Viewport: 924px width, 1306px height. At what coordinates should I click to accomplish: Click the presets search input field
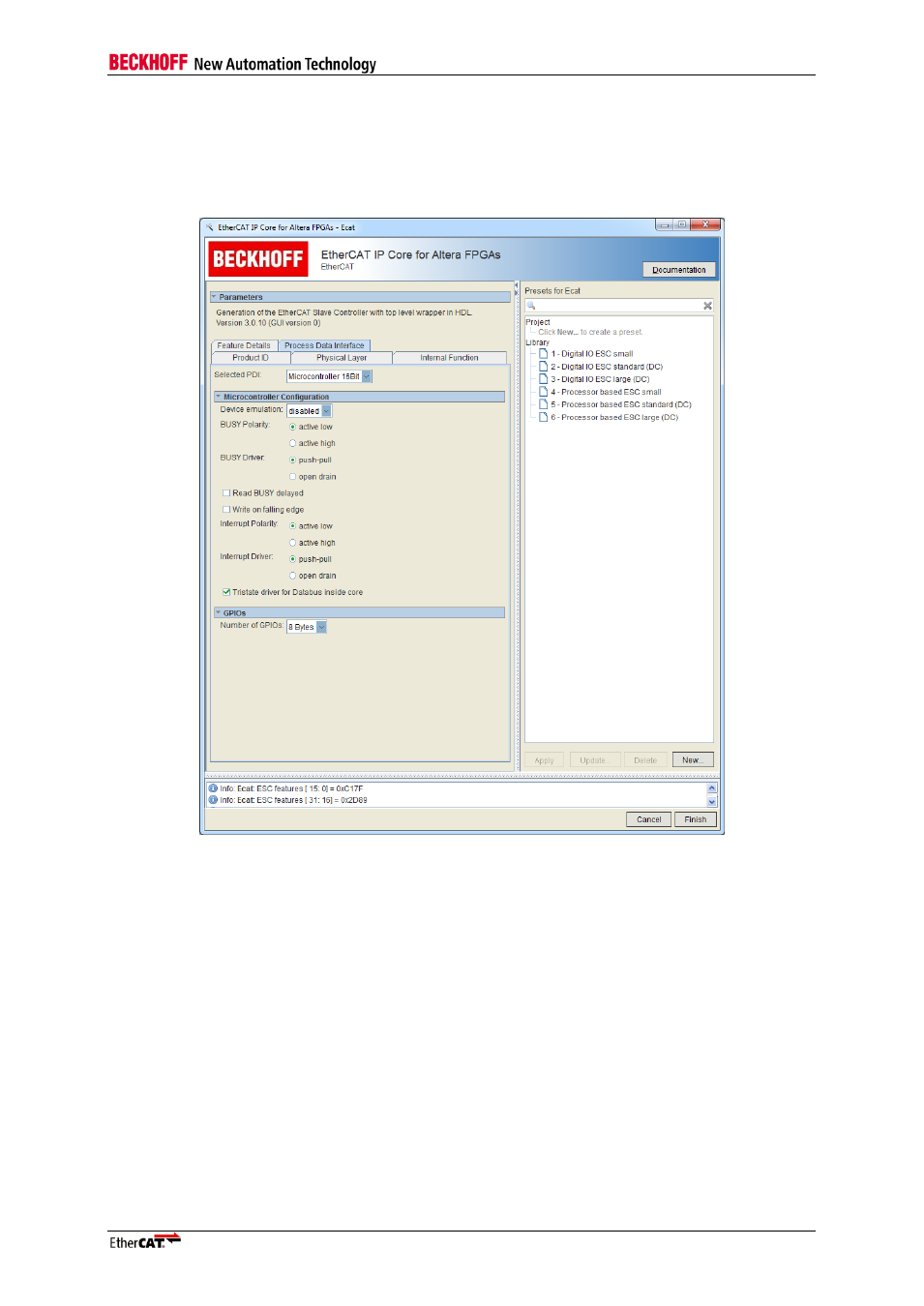pos(619,306)
